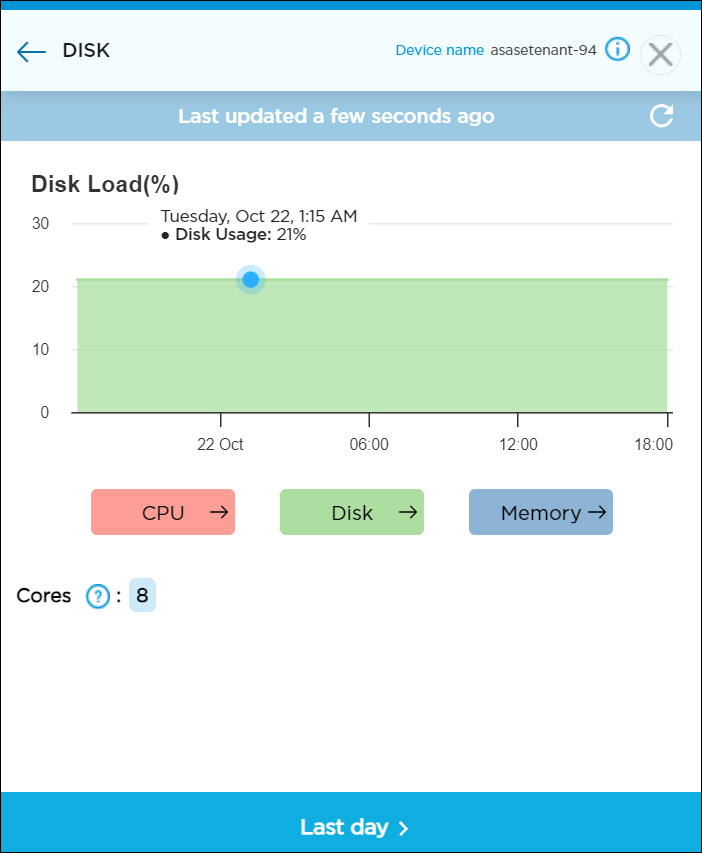The image size is (702, 853).
Task: Switch to the Memory metric view
Action: click(x=541, y=511)
